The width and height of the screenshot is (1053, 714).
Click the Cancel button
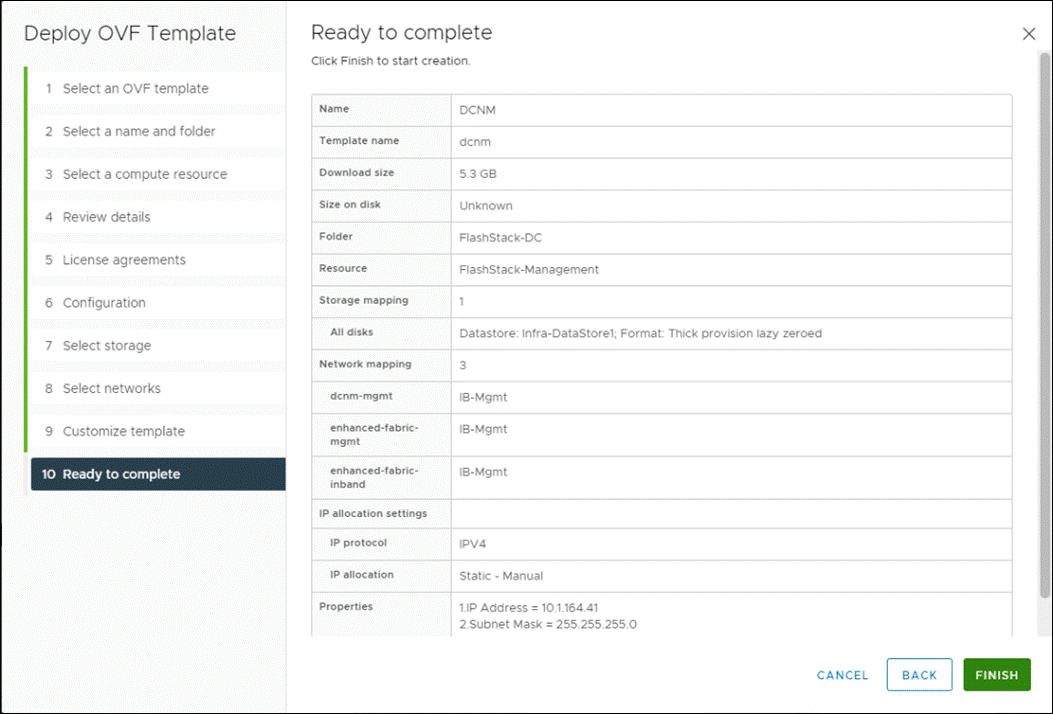point(841,675)
